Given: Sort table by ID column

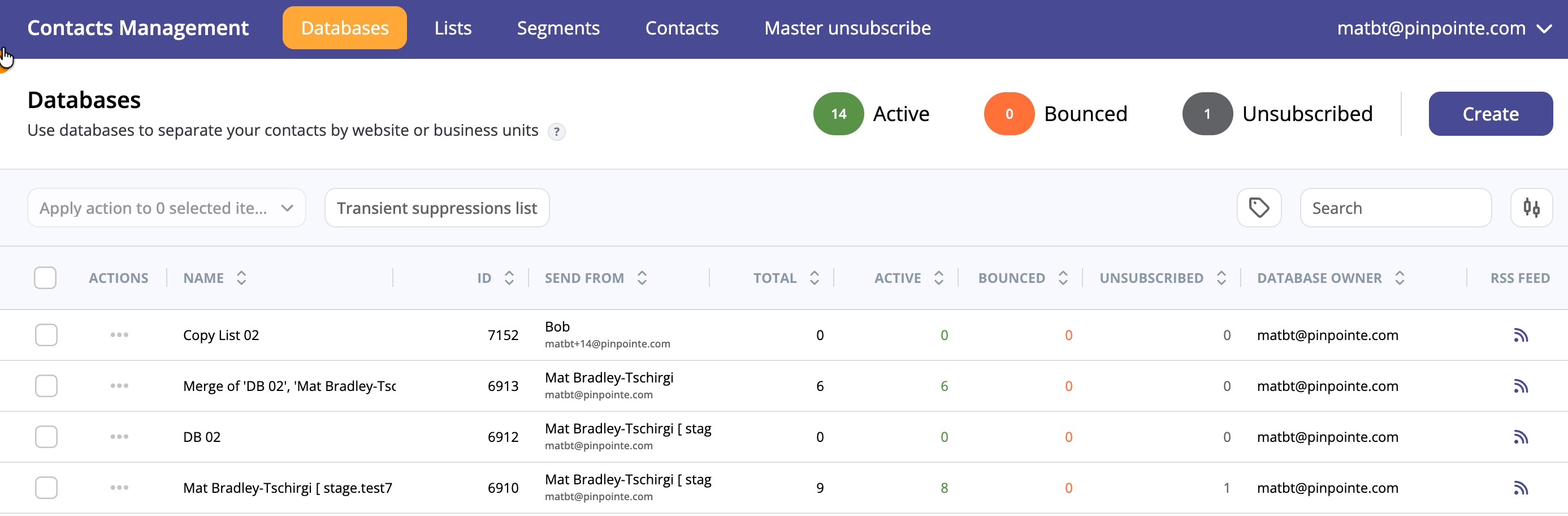Looking at the screenshot, I should (x=509, y=278).
